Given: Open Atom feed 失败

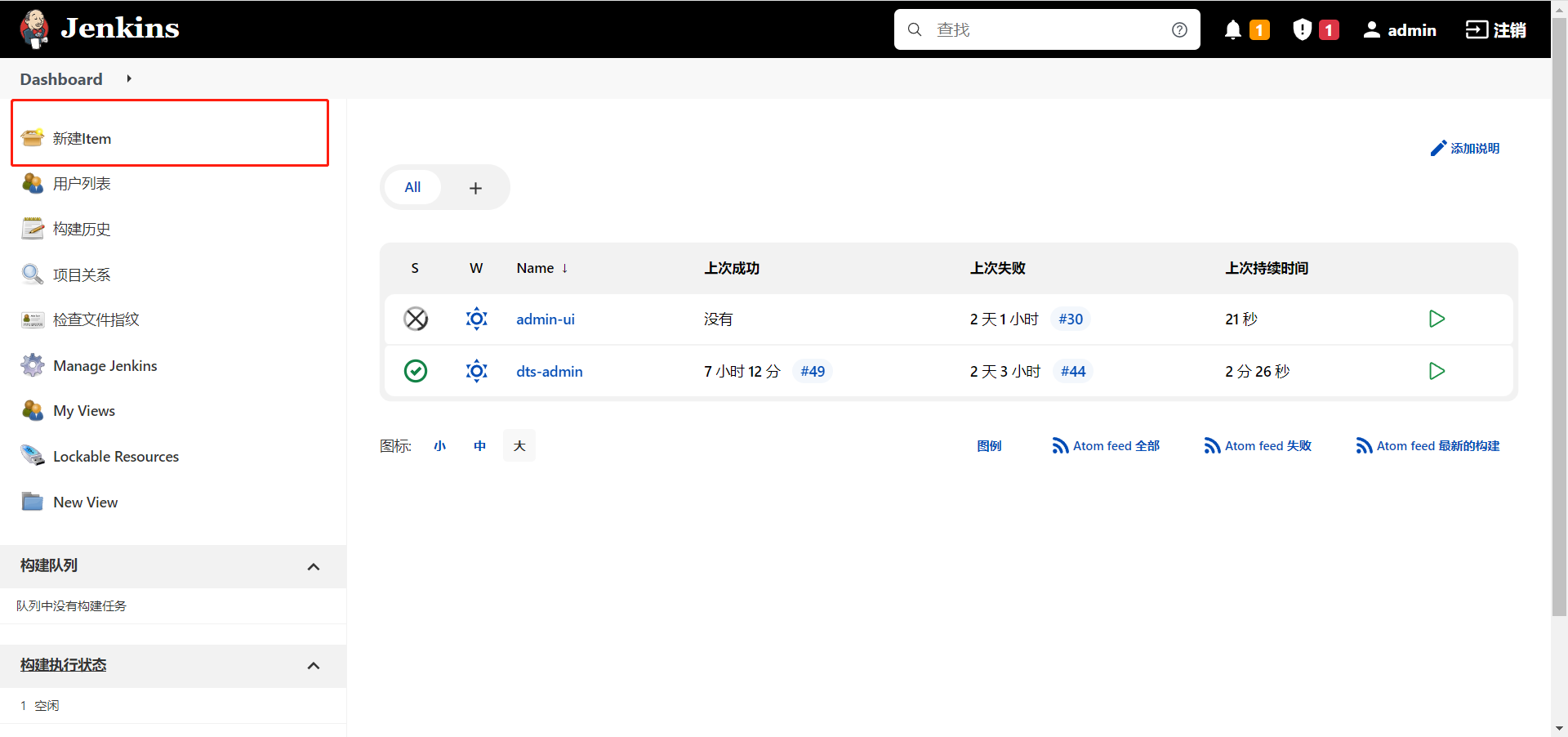Looking at the screenshot, I should pos(1258,446).
